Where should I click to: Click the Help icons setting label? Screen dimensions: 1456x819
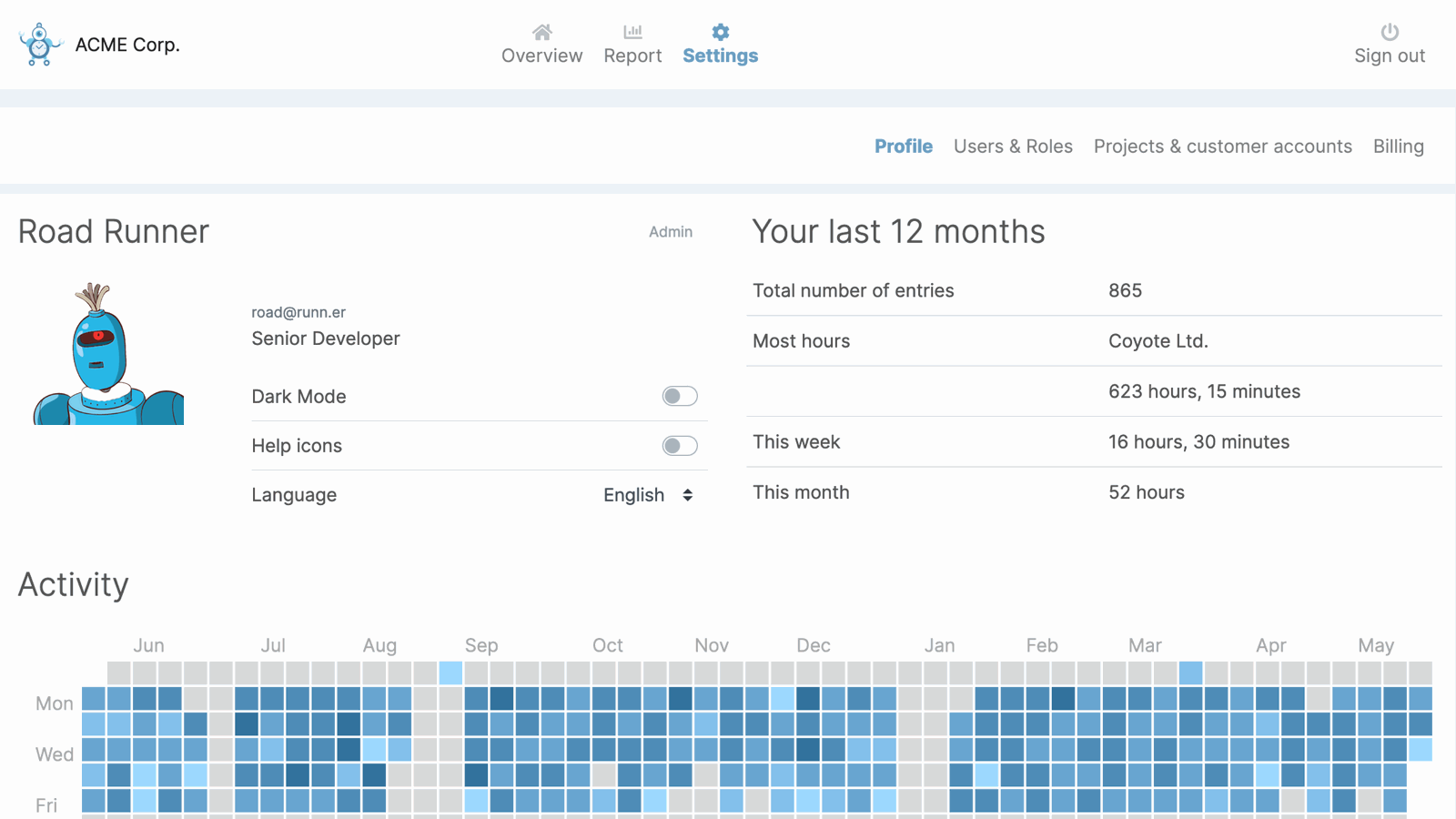point(297,446)
